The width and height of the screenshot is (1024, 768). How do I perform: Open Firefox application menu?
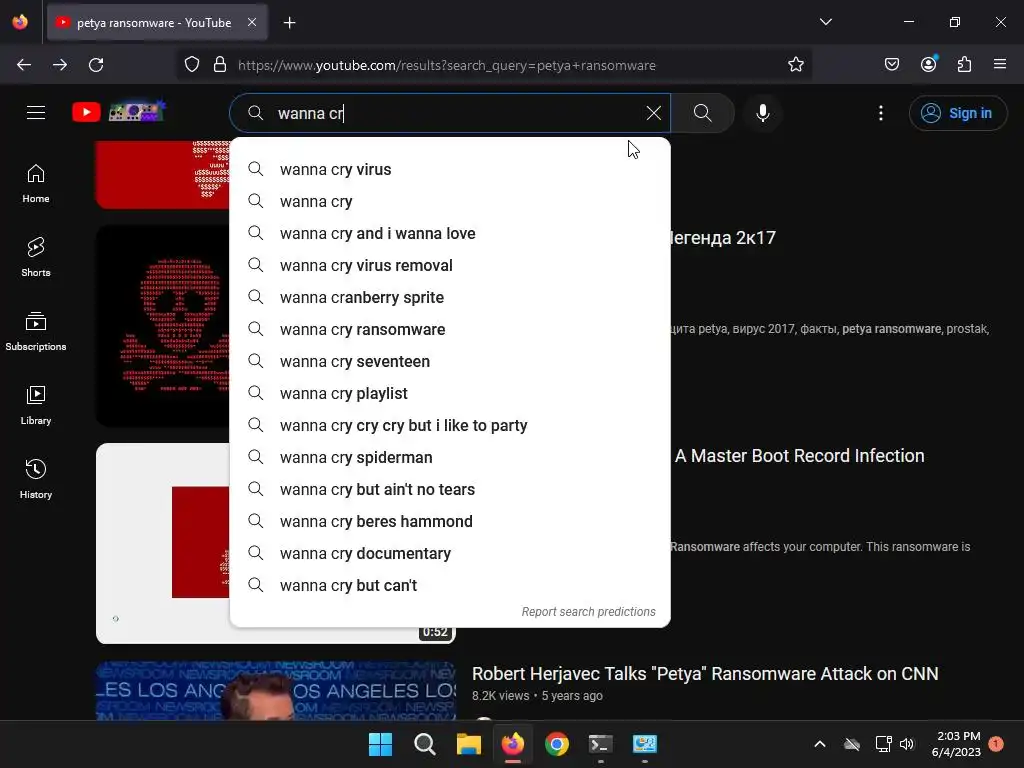pyautogui.click(x=1000, y=64)
